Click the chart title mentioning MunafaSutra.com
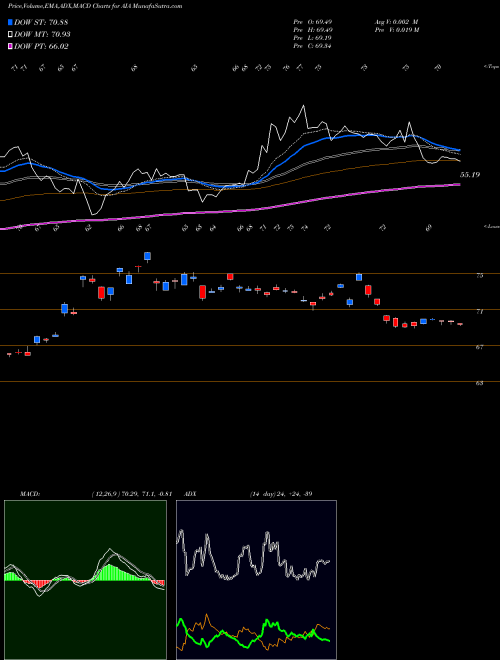The height and width of the screenshot is (660, 500). (95, 7)
